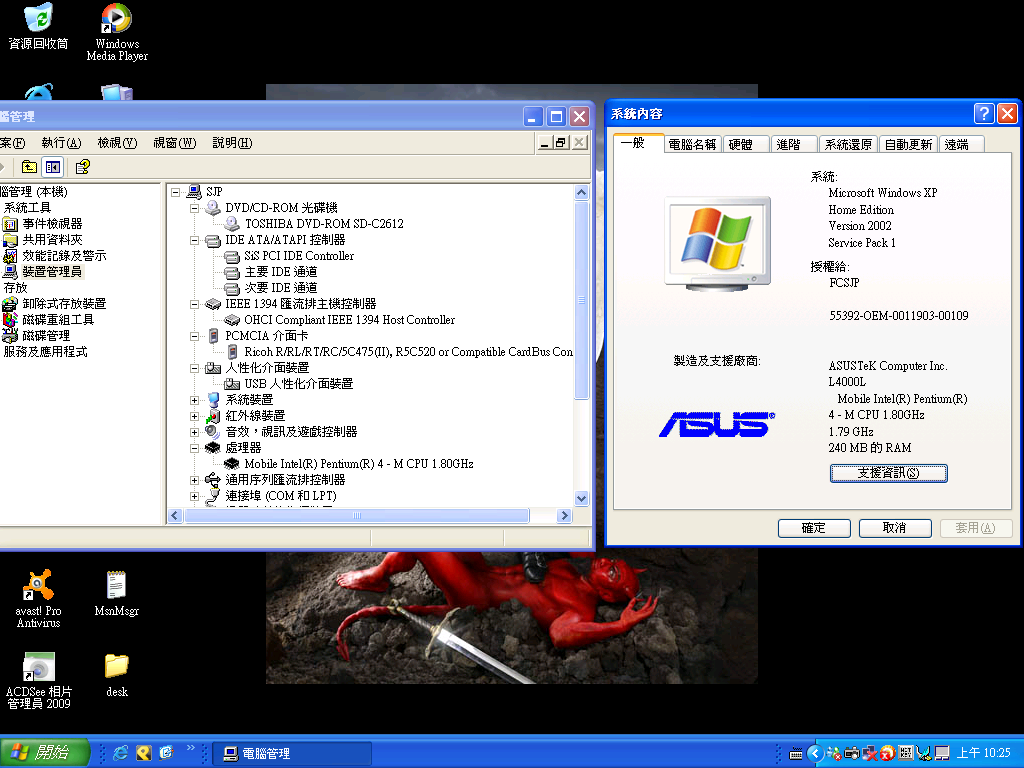The image size is (1024, 768).
Task: Open the 資源回收筒 recycle bin desktop icon
Action: (x=39, y=27)
